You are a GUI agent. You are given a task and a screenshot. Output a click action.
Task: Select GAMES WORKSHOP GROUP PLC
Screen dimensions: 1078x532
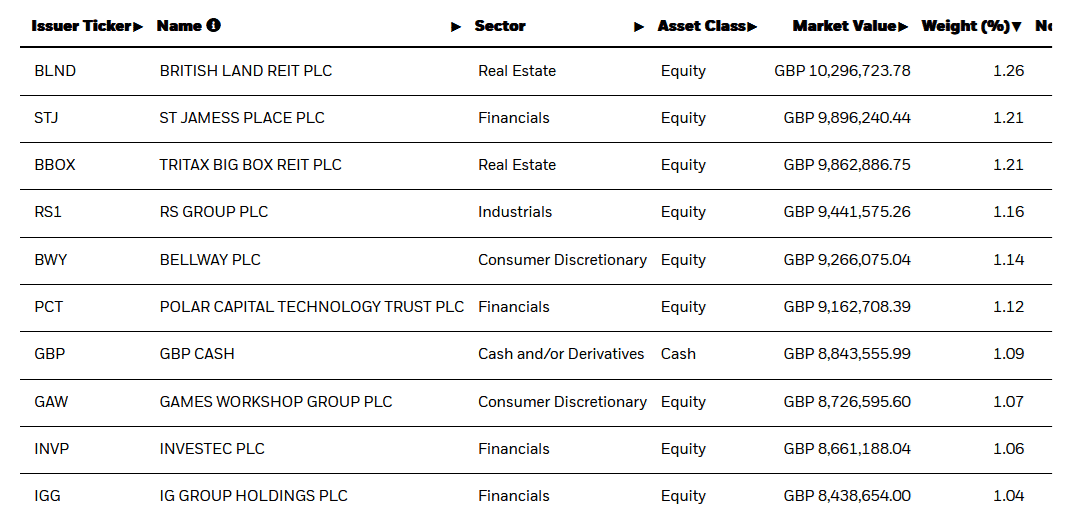pos(276,402)
